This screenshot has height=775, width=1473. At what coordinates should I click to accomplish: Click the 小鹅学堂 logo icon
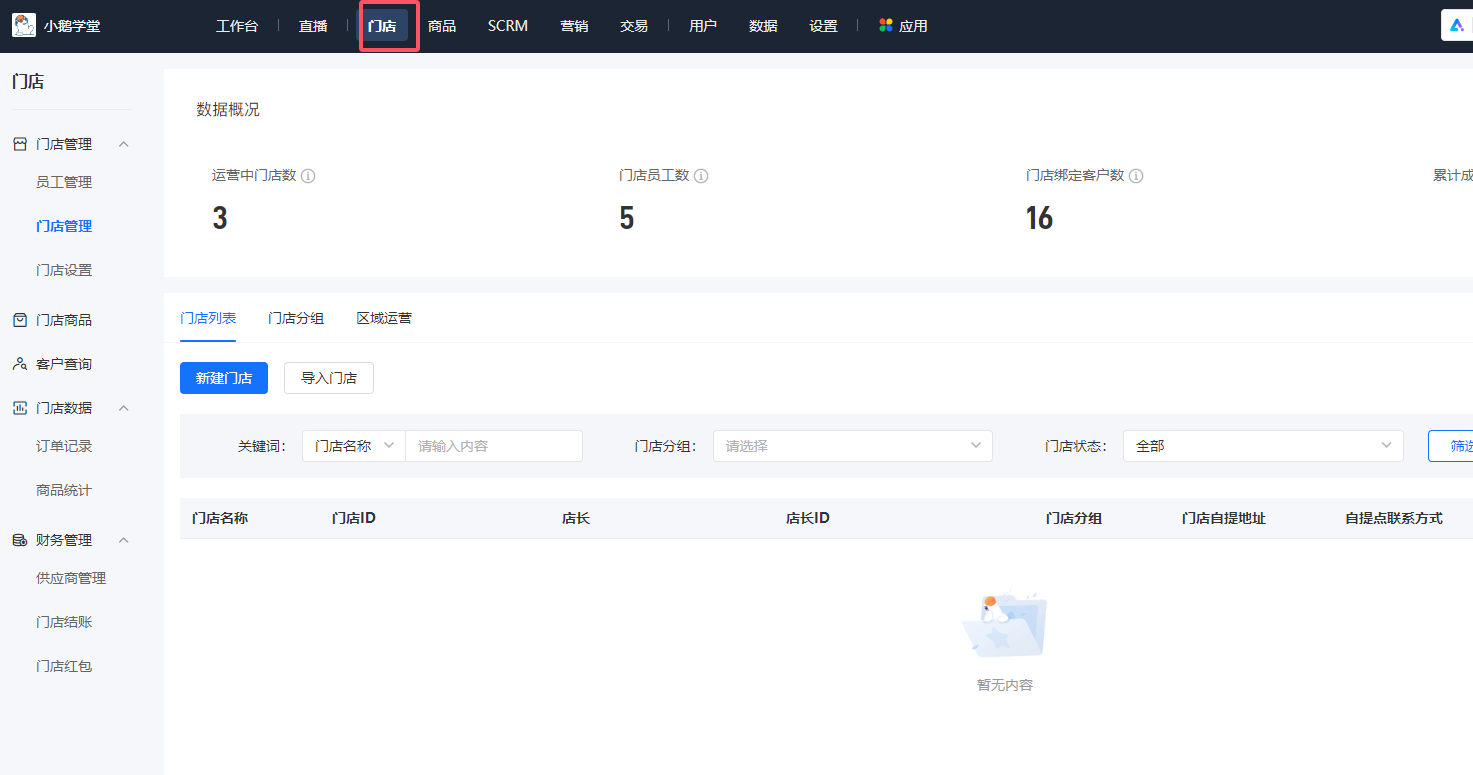pos(24,25)
